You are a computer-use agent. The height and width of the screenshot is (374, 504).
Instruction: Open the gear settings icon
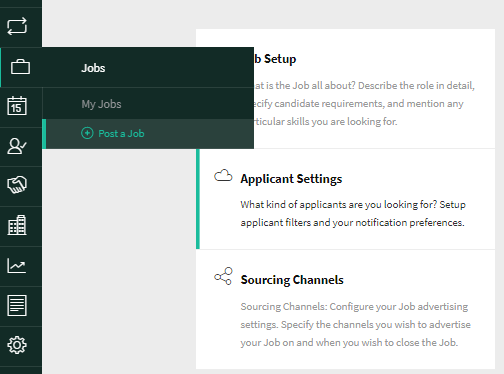tap(17, 345)
